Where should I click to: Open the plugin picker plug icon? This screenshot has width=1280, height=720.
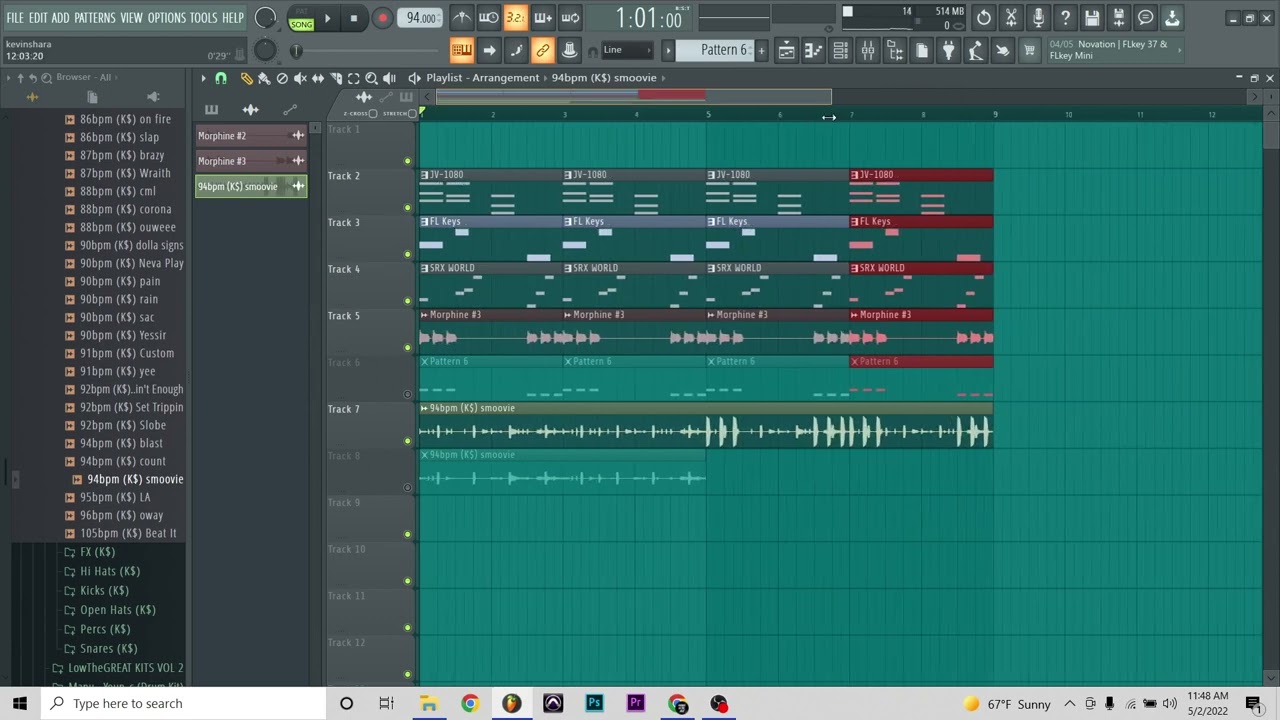[x=949, y=50]
